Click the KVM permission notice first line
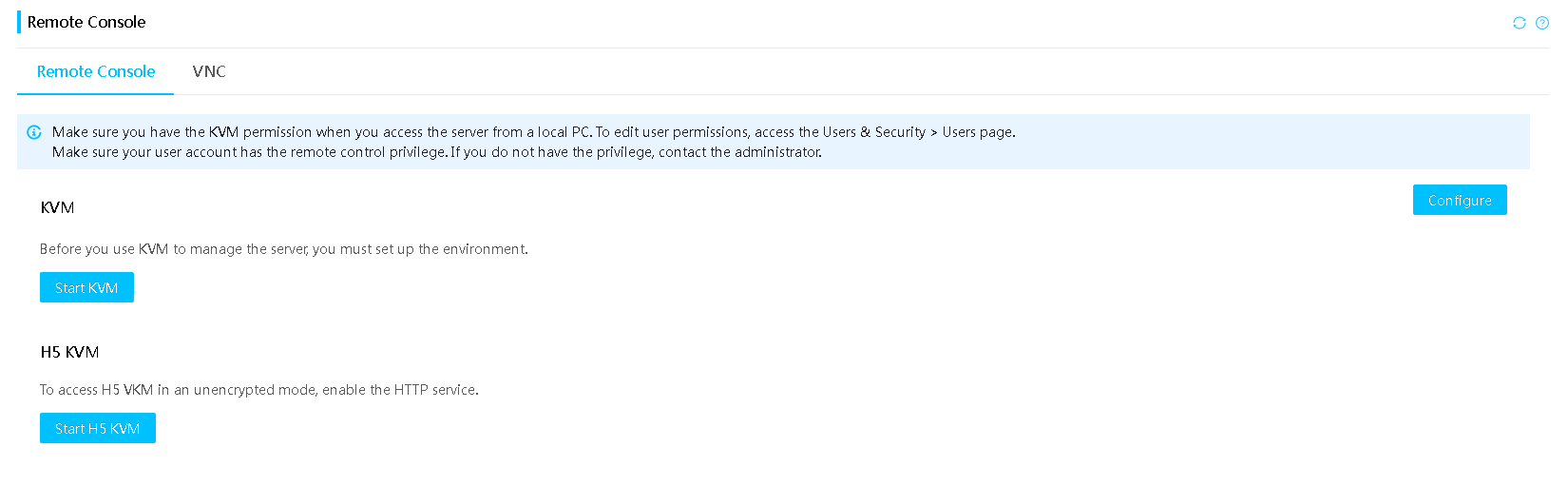 [x=533, y=132]
